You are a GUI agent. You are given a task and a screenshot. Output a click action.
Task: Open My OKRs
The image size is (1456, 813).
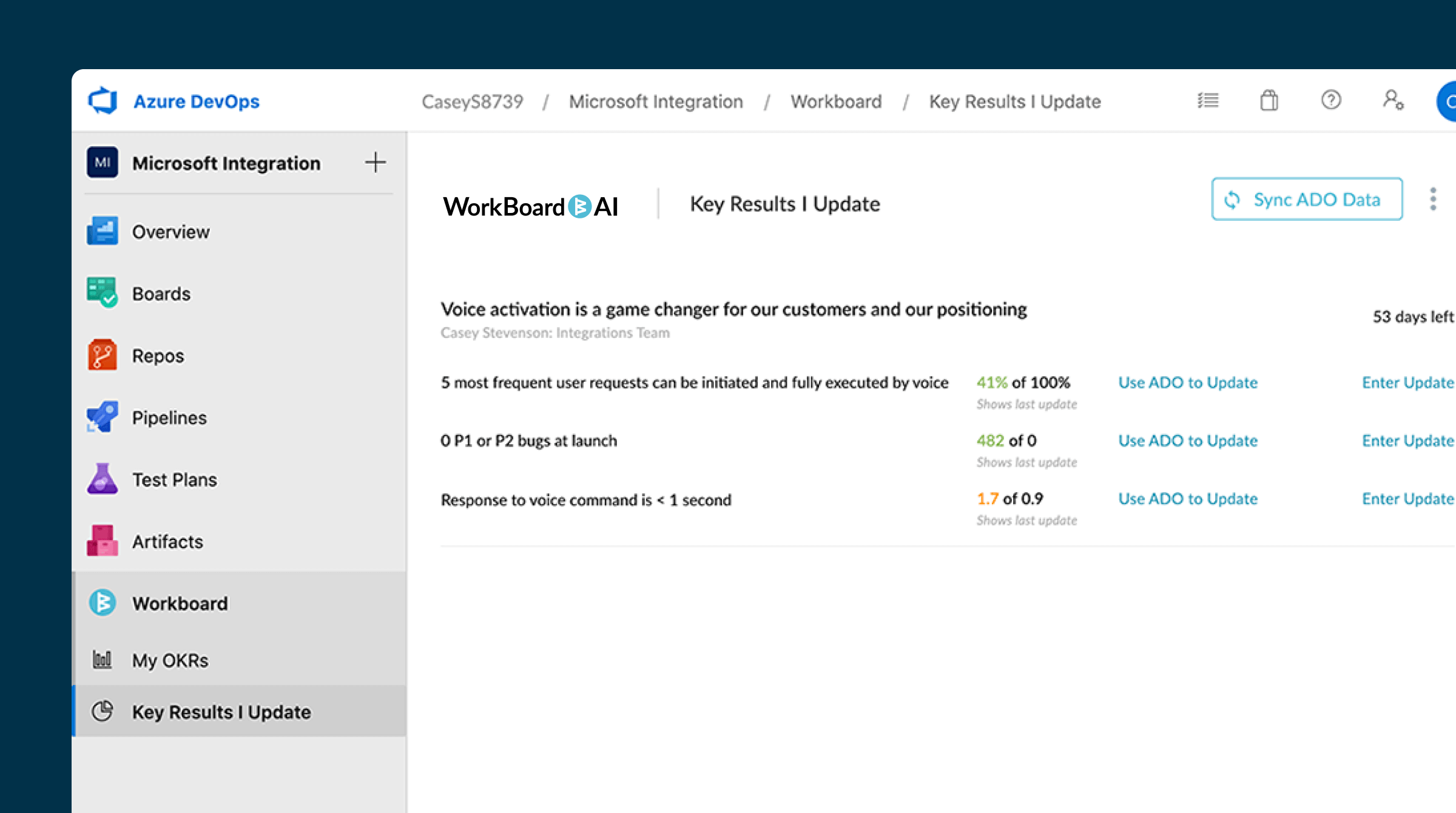pos(170,660)
